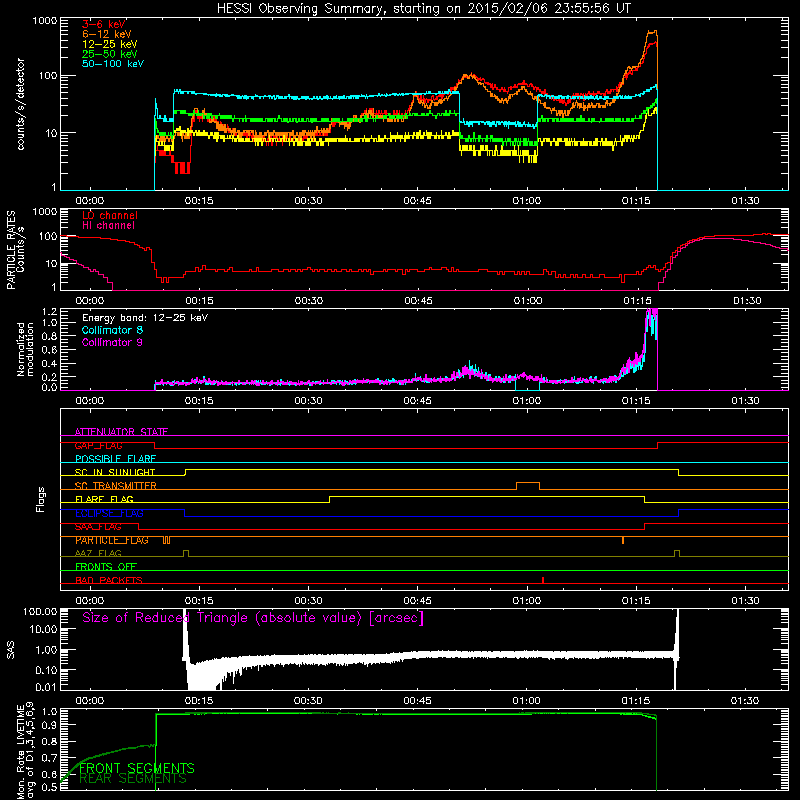
Task: Click the GAP_FLAG label
Action: click(x=98, y=445)
